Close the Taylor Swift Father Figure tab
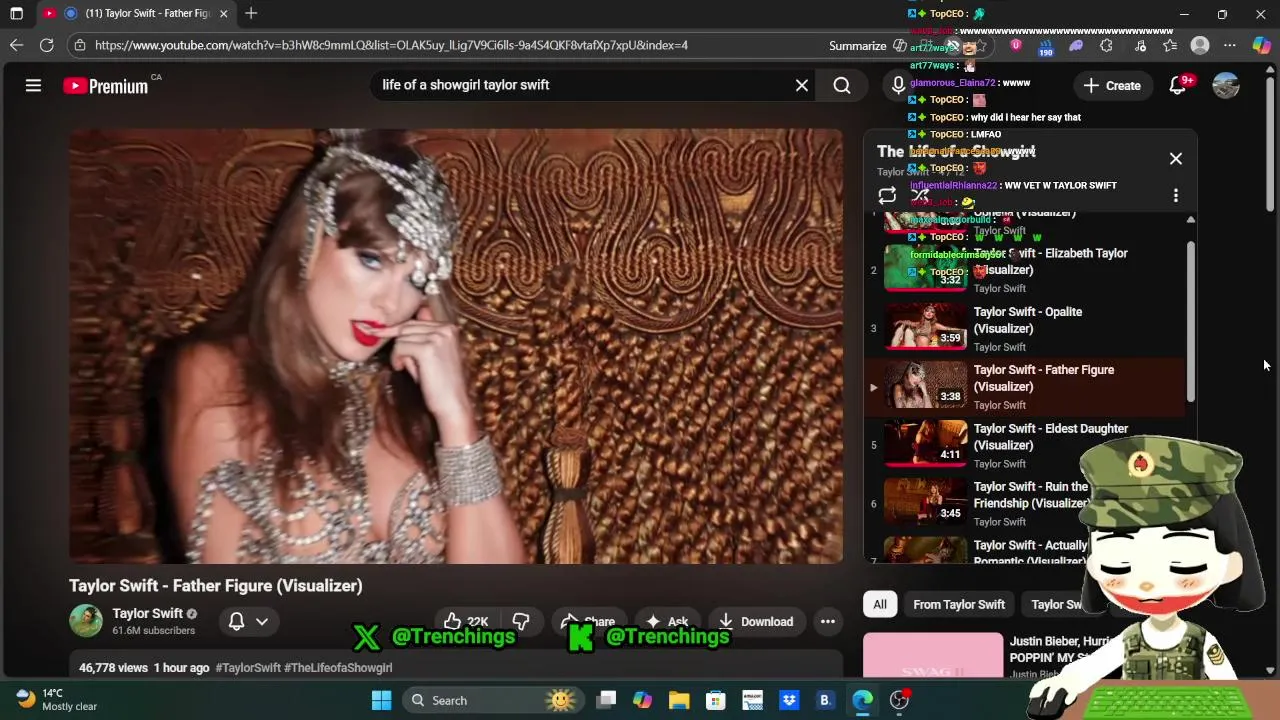 pyautogui.click(x=223, y=14)
